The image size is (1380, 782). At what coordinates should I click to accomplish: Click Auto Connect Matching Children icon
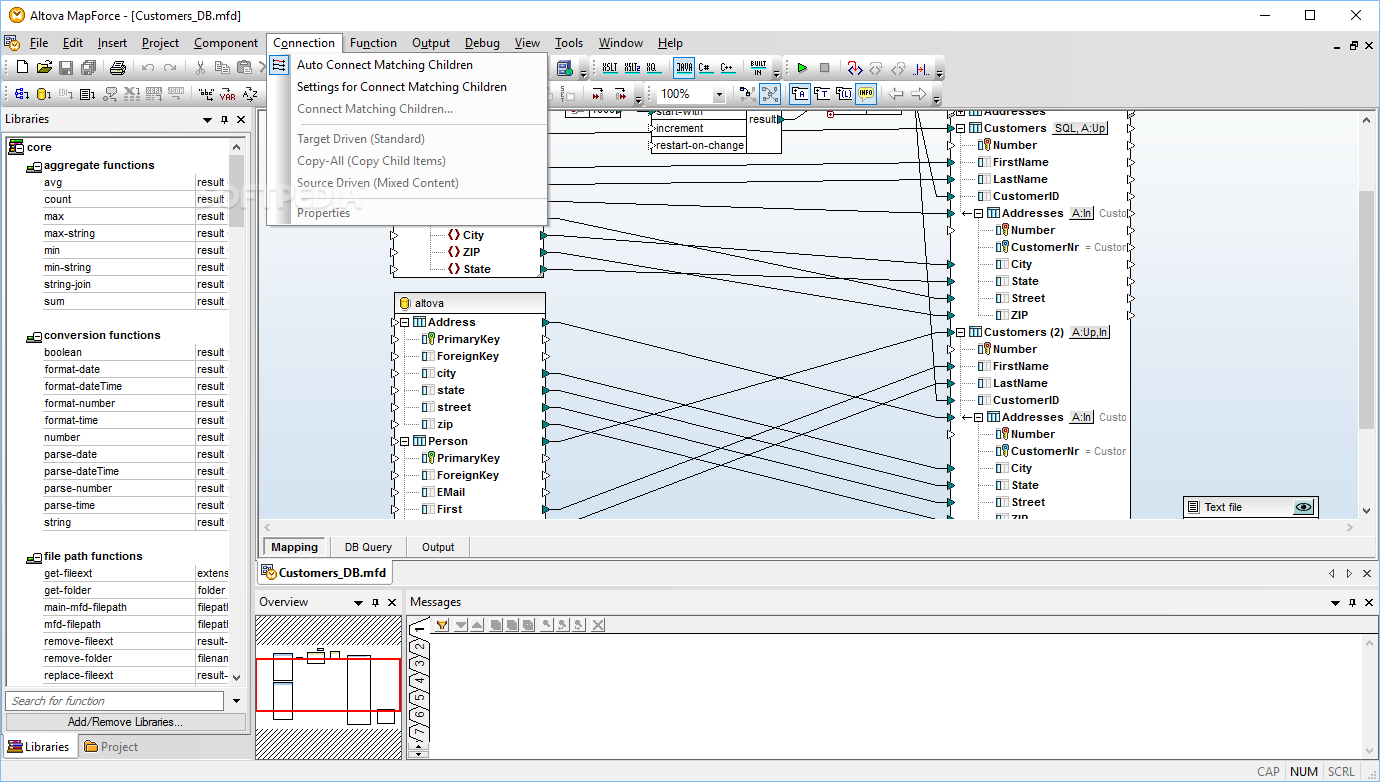(x=279, y=65)
